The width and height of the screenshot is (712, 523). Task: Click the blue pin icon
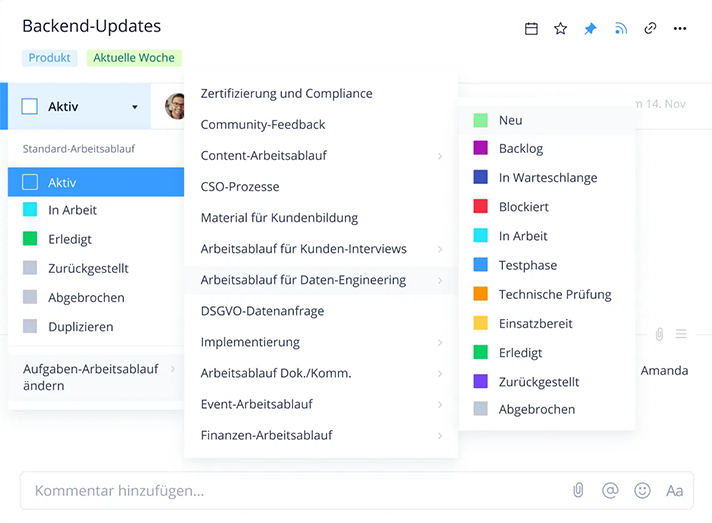(590, 29)
